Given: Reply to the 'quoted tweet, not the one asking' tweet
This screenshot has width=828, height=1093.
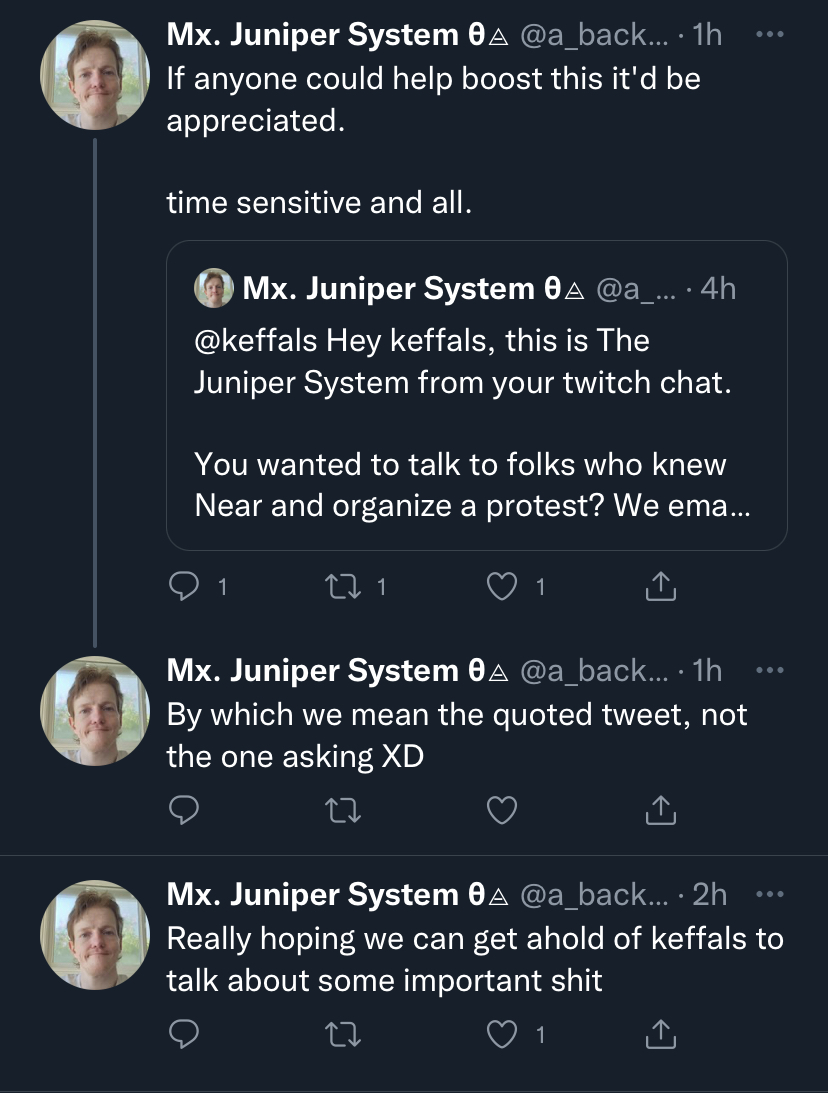Looking at the screenshot, I should coord(184,810).
